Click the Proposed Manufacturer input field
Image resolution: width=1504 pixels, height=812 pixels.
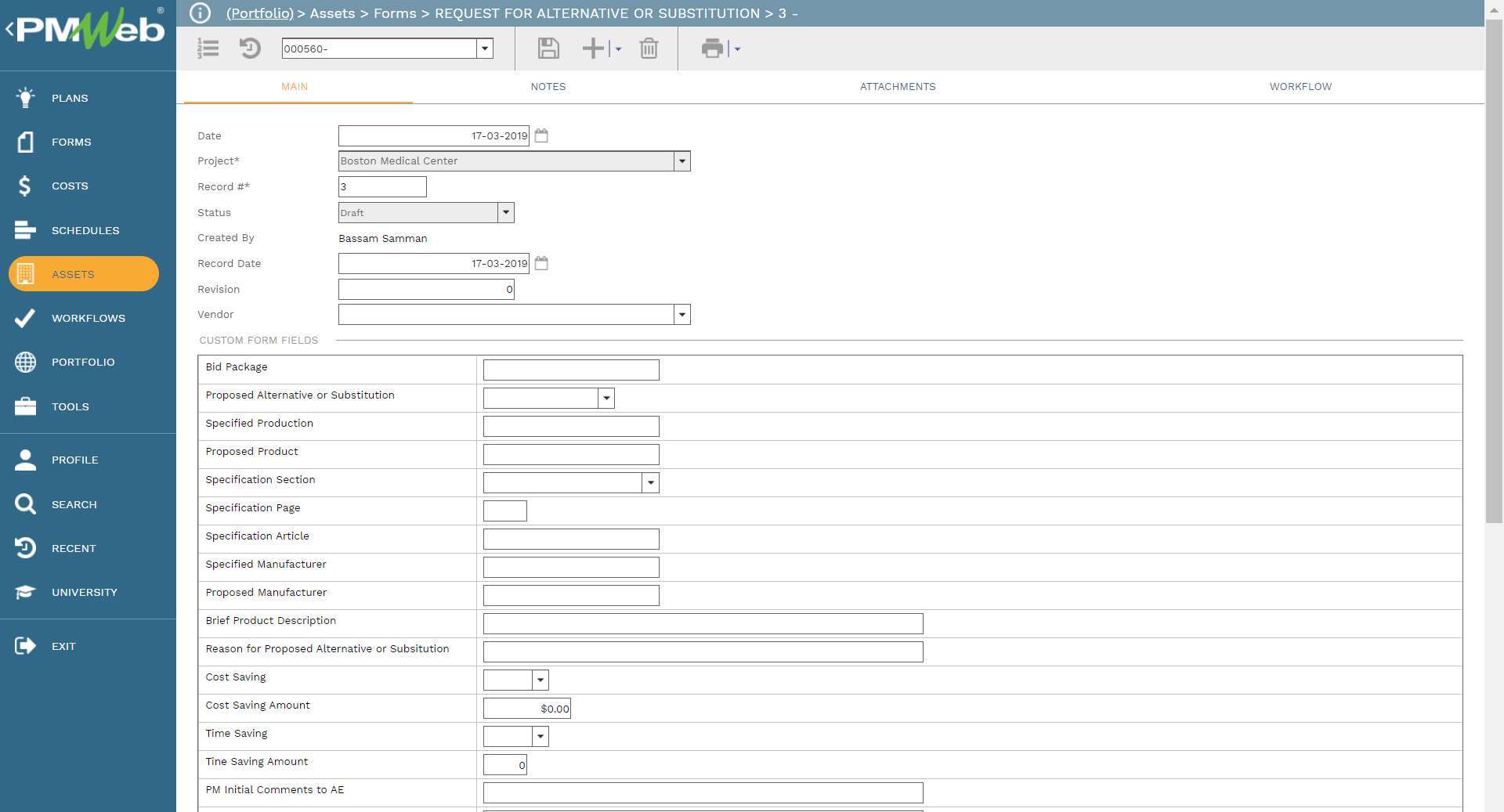pyautogui.click(x=571, y=595)
